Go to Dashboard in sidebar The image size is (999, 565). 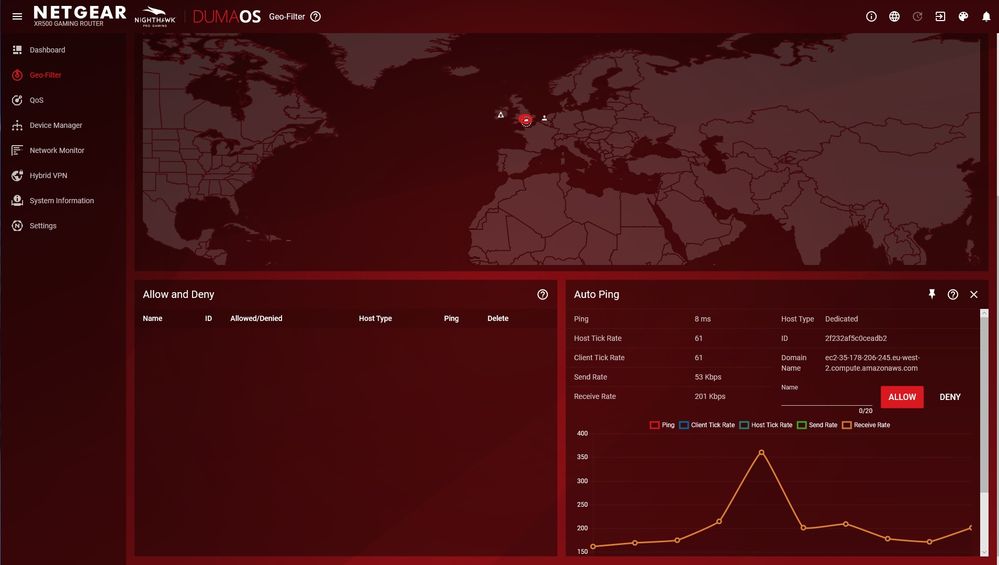47,50
